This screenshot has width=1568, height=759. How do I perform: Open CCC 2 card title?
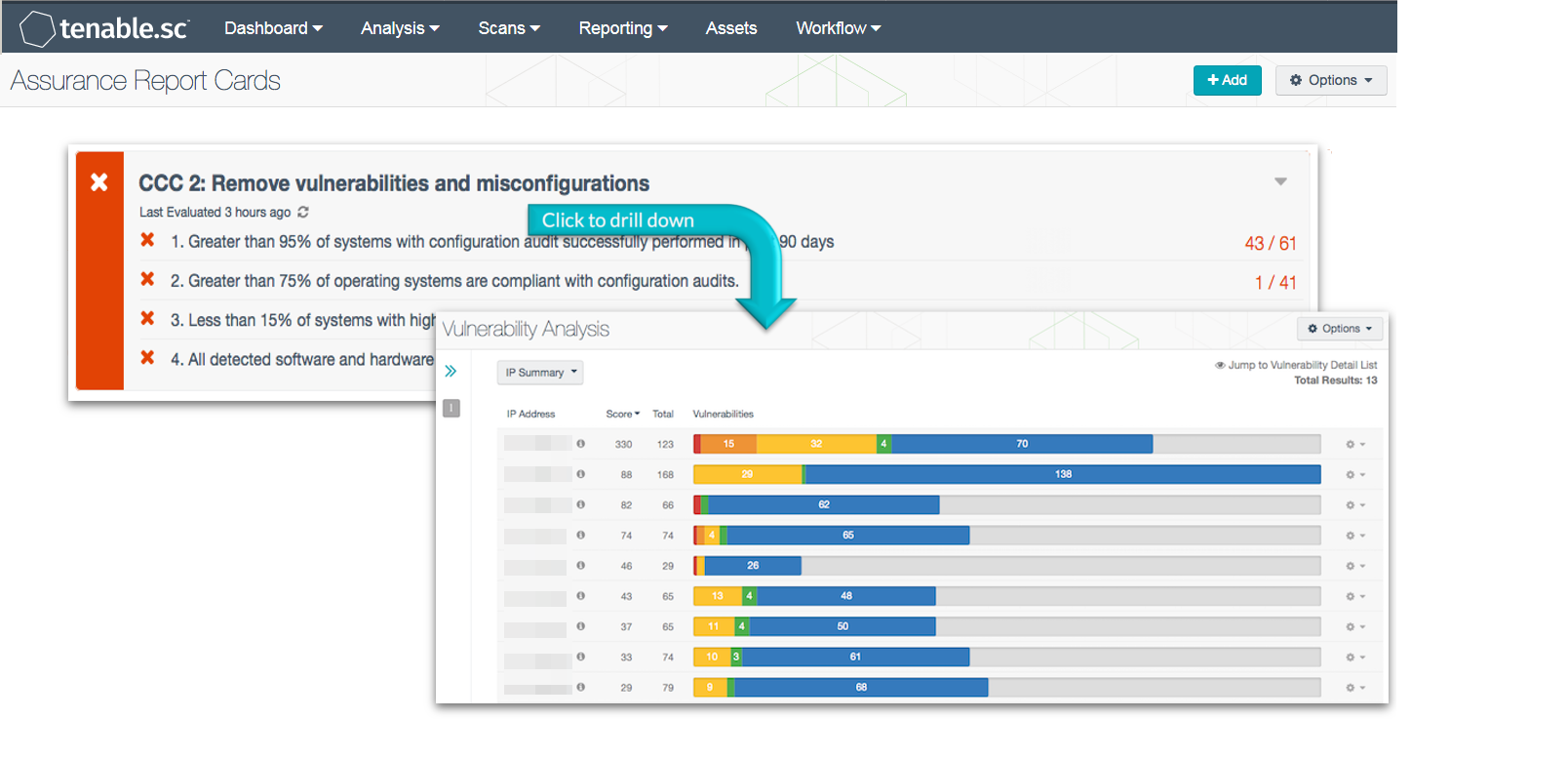(x=394, y=183)
